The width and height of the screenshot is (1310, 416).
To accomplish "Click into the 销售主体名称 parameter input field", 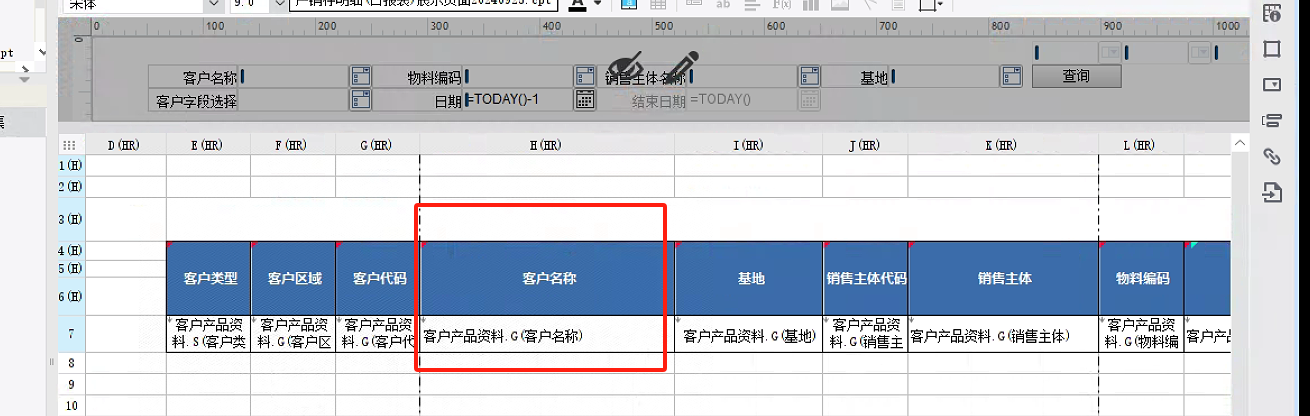I will 744,77.
